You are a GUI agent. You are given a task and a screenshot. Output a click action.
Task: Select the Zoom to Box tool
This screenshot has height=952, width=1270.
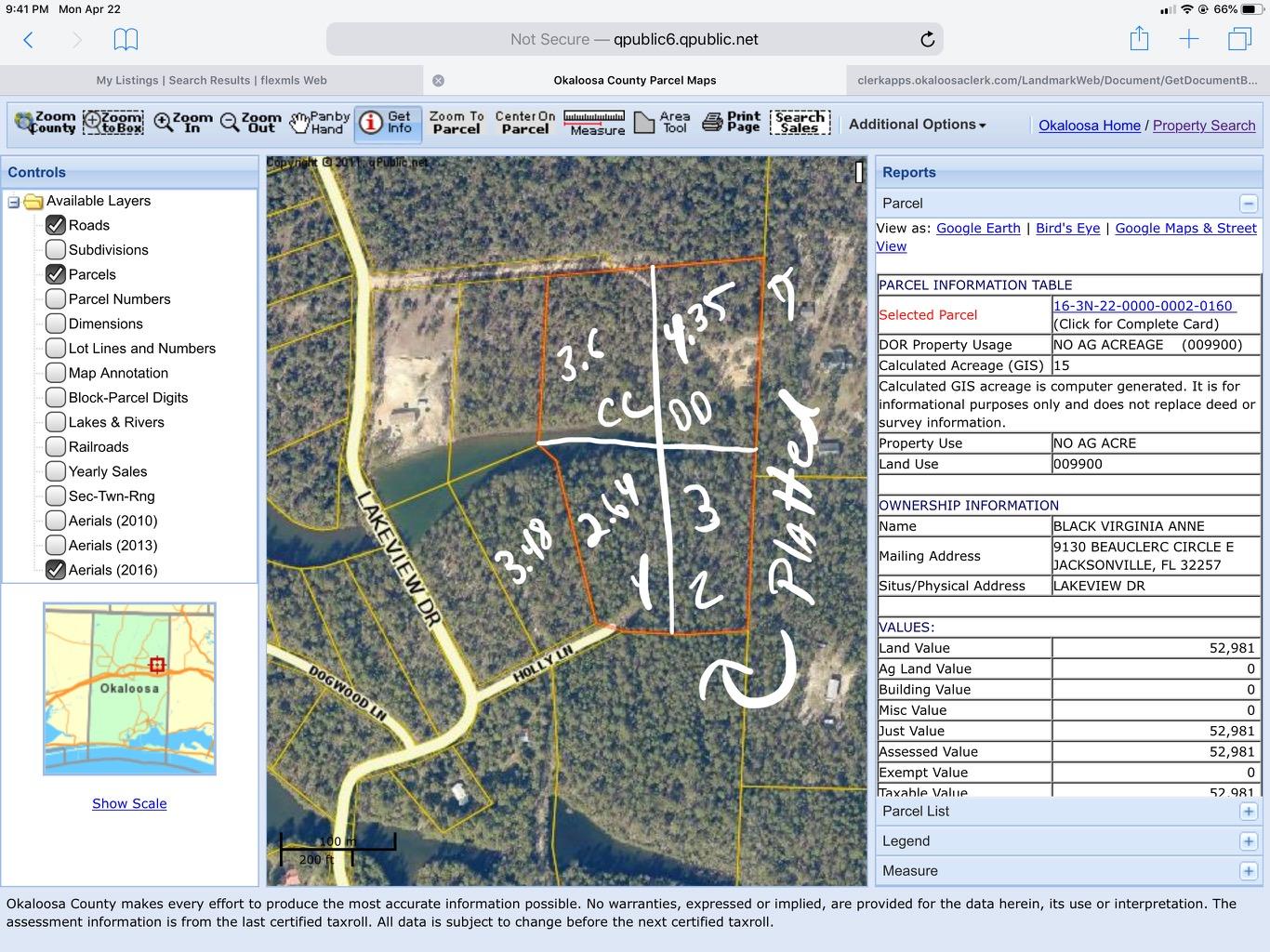tap(113, 123)
